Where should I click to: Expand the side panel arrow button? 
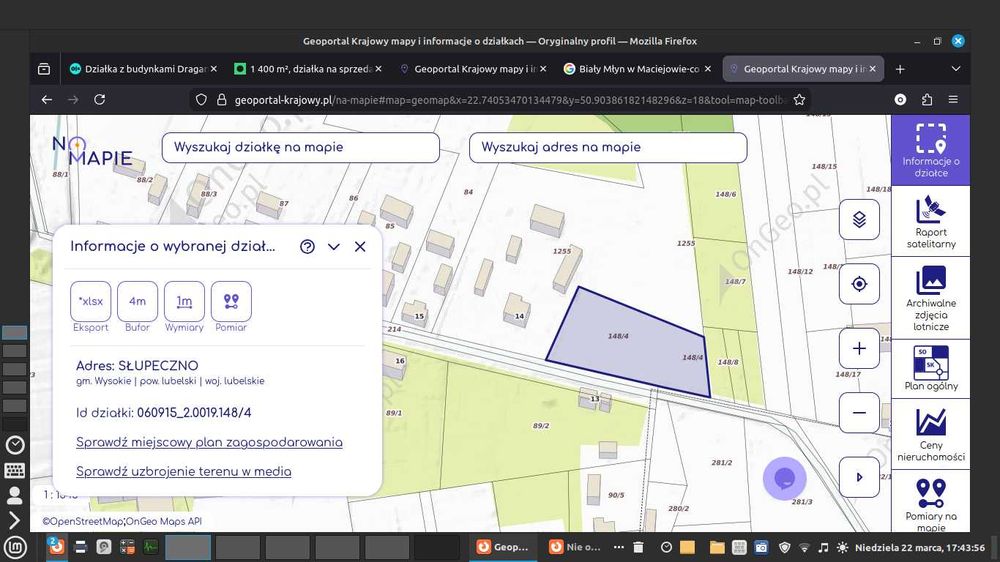click(x=859, y=477)
